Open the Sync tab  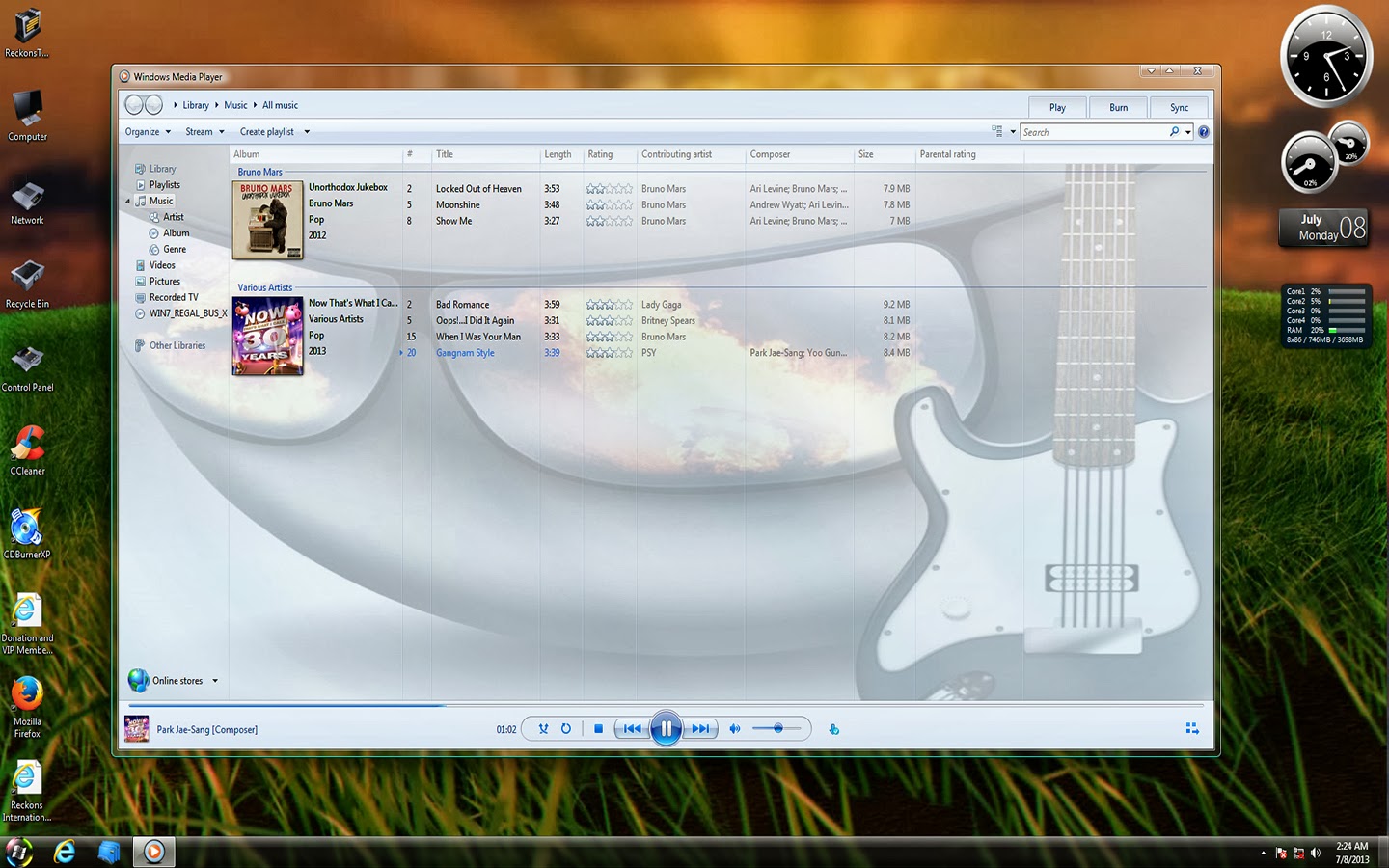click(1179, 107)
